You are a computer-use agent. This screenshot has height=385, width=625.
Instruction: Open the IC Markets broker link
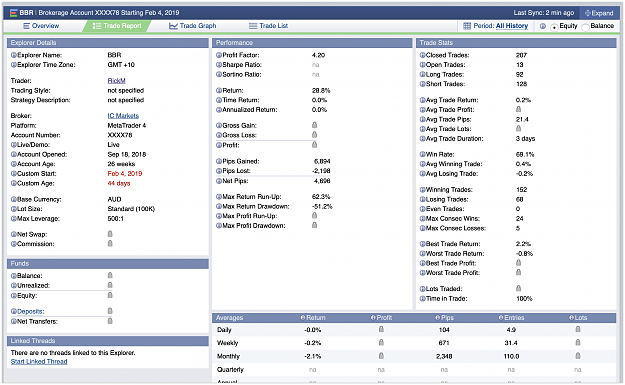pos(123,116)
